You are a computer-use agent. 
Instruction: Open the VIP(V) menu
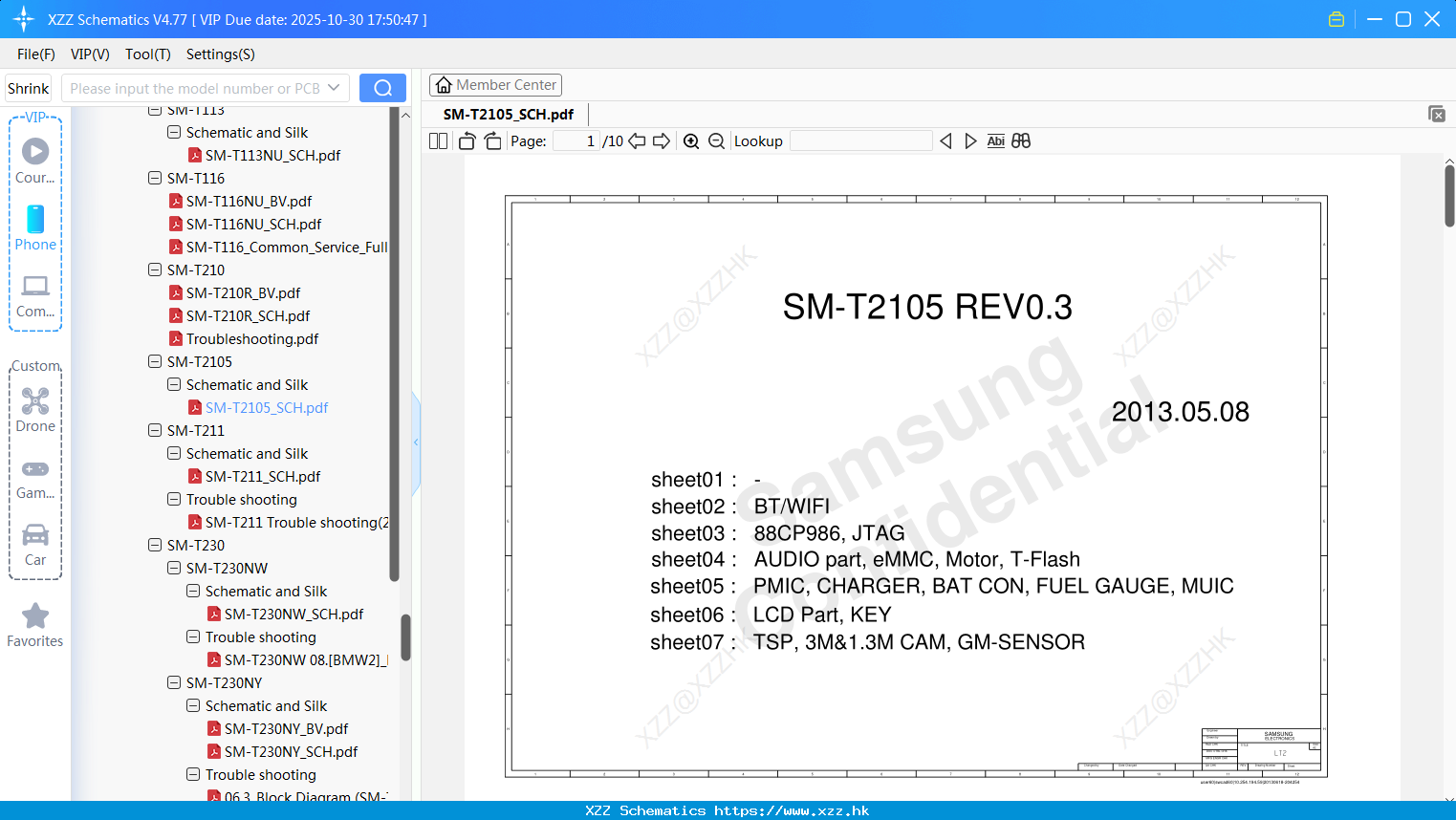point(90,54)
